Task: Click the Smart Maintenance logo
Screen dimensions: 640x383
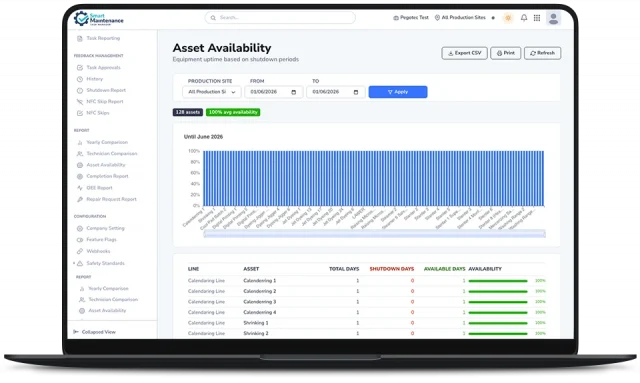Action: [x=98, y=18]
